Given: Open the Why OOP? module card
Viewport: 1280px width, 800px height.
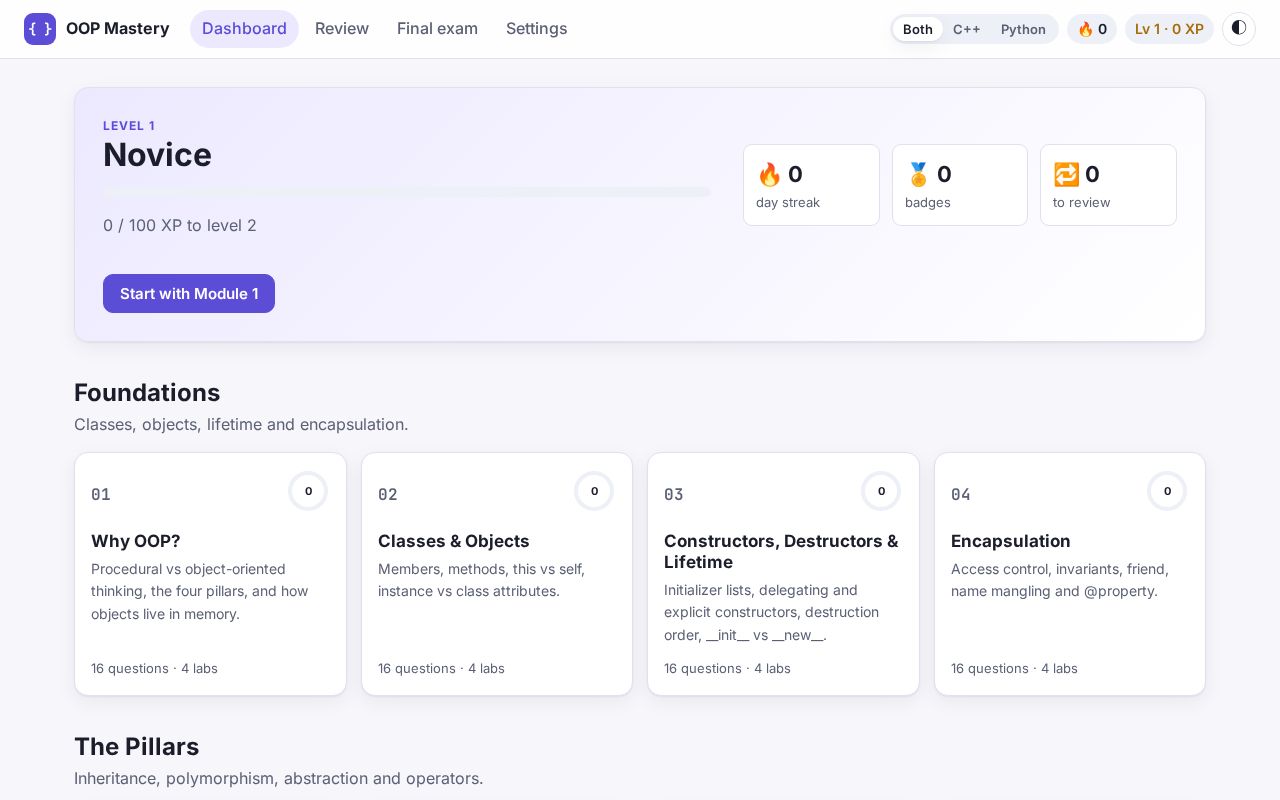Looking at the screenshot, I should coord(210,574).
